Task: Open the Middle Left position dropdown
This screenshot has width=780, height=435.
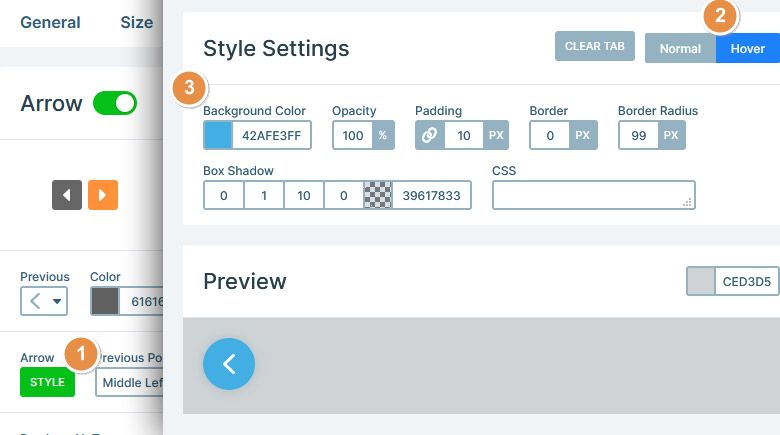Action: click(x=129, y=382)
